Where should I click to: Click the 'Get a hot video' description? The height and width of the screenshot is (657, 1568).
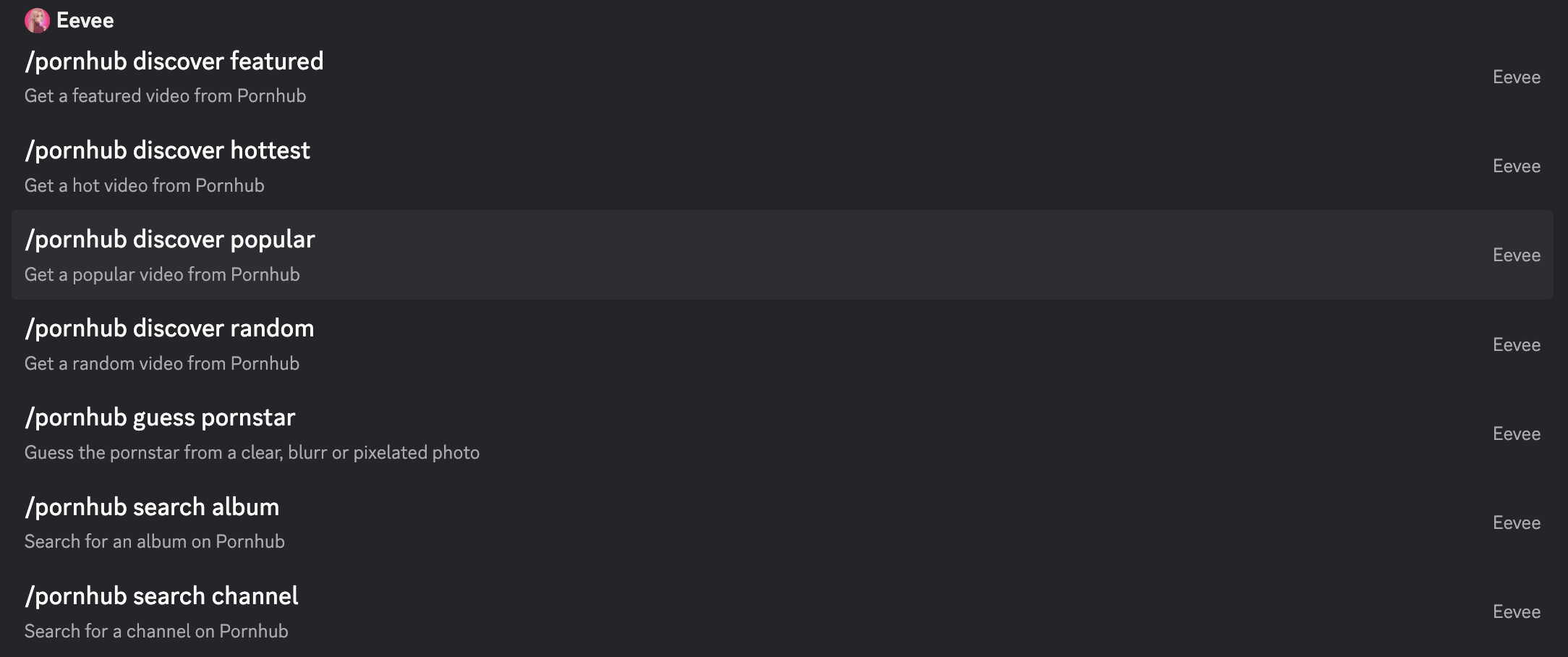[144, 185]
